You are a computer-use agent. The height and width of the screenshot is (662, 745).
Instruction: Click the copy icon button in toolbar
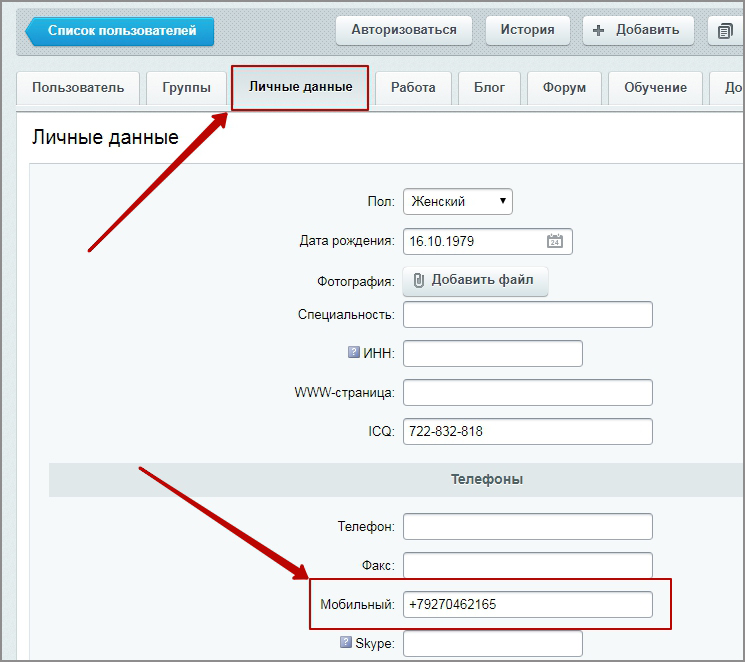[725, 31]
